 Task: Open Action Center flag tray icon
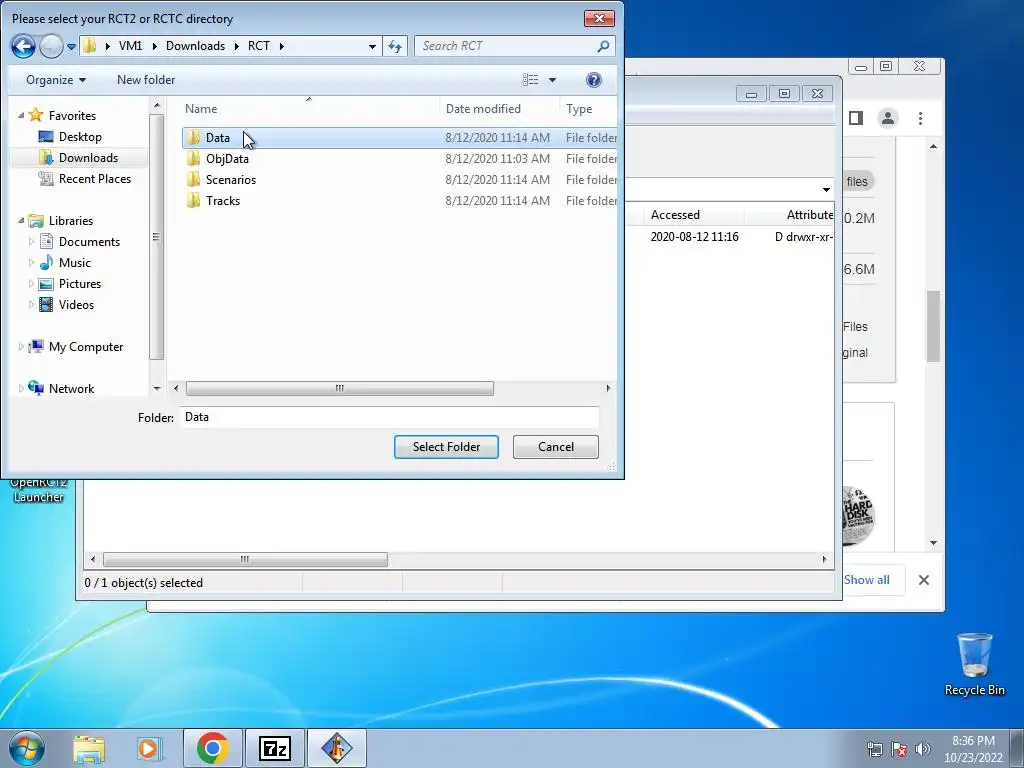click(899, 749)
